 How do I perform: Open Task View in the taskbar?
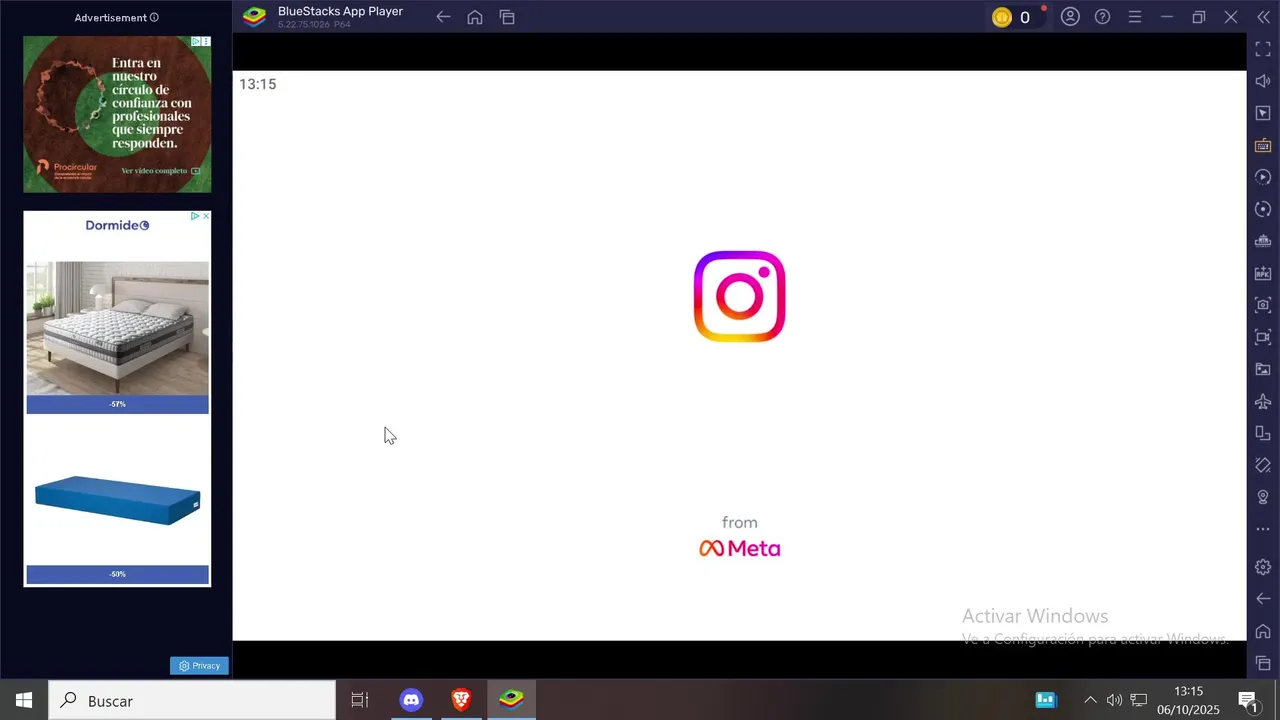coord(360,700)
